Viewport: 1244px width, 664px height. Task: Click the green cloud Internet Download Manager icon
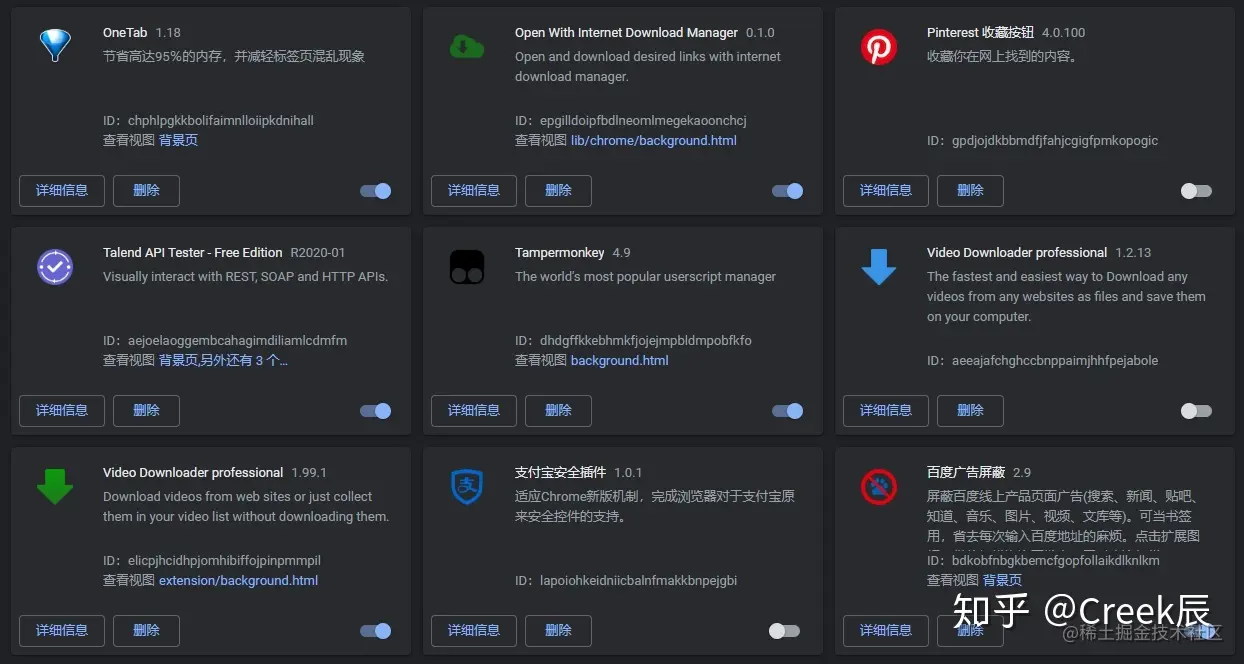coord(467,46)
